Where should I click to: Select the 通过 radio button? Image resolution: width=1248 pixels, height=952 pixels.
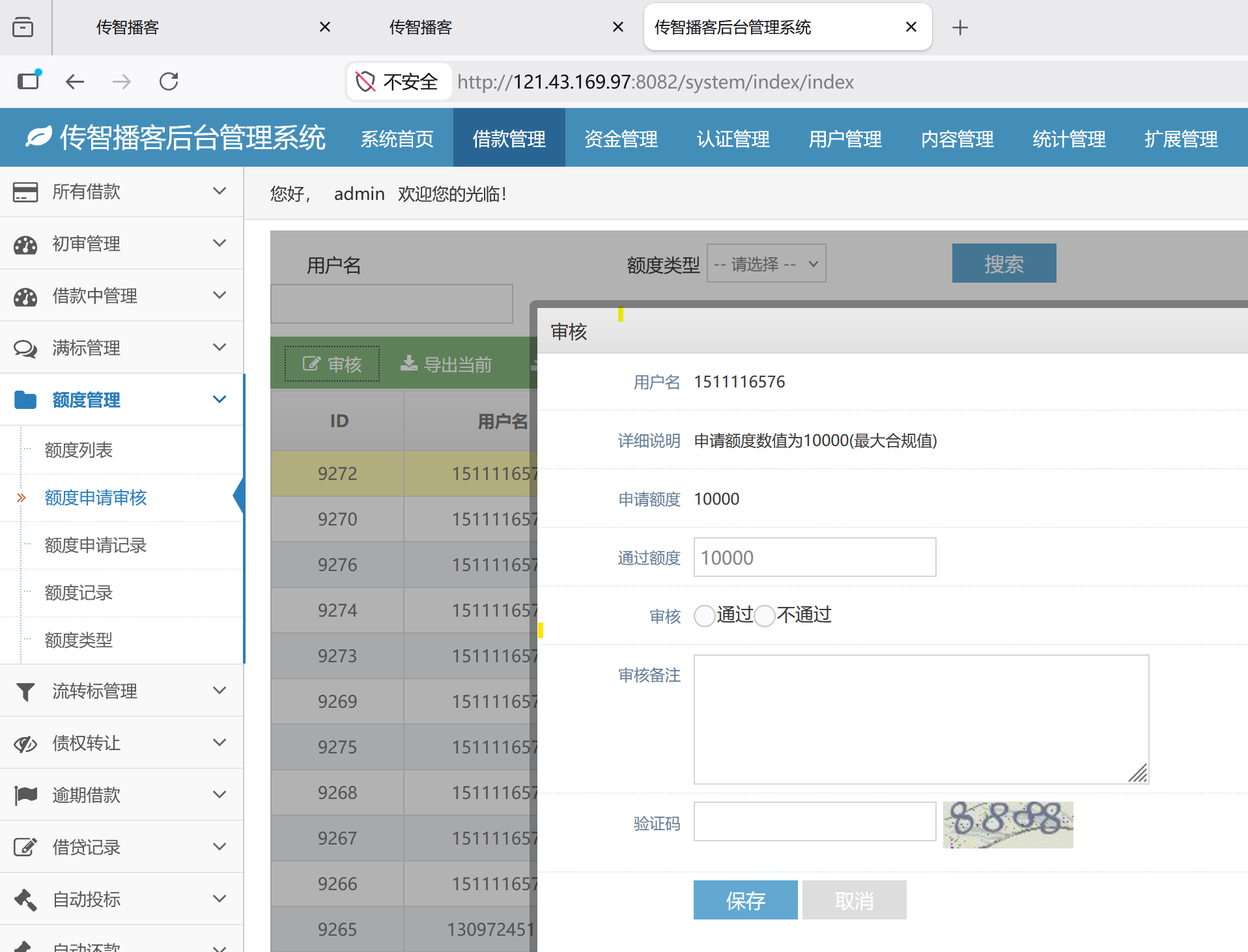(704, 615)
